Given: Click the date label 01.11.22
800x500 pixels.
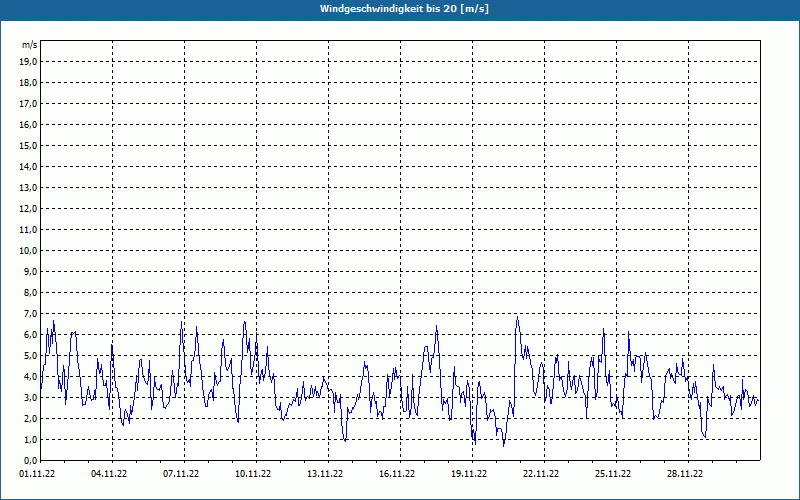Looking at the screenshot, I should point(37,474).
